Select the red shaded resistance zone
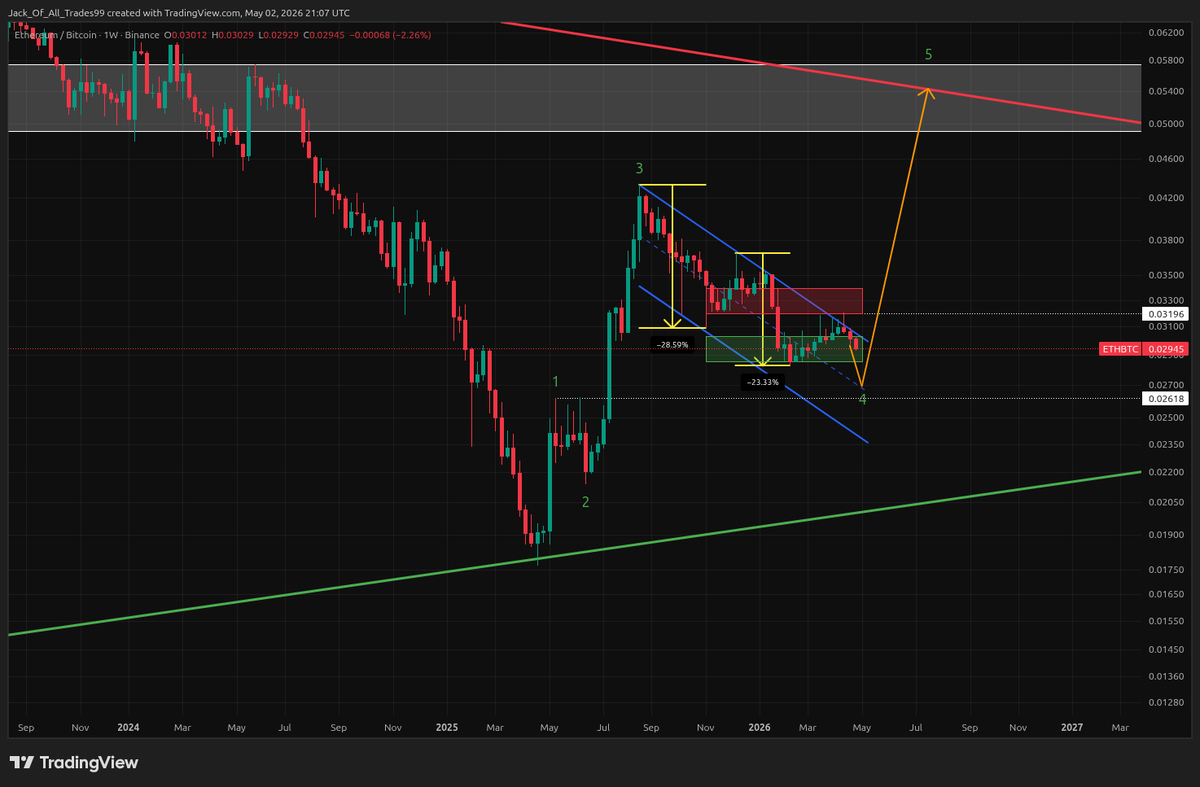Viewport: 1200px width, 787px height. point(784,300)
